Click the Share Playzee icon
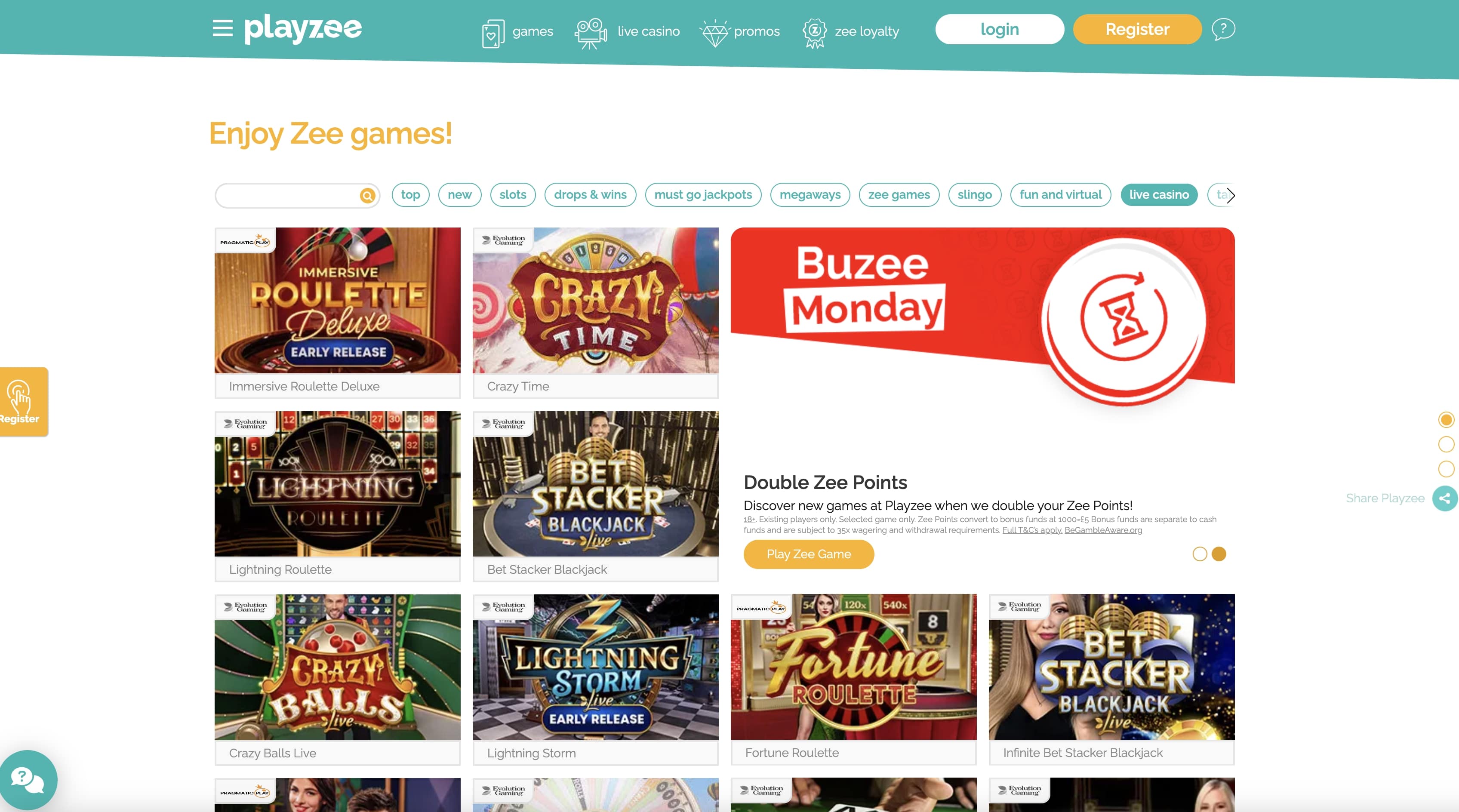 tap(1445, 498)
